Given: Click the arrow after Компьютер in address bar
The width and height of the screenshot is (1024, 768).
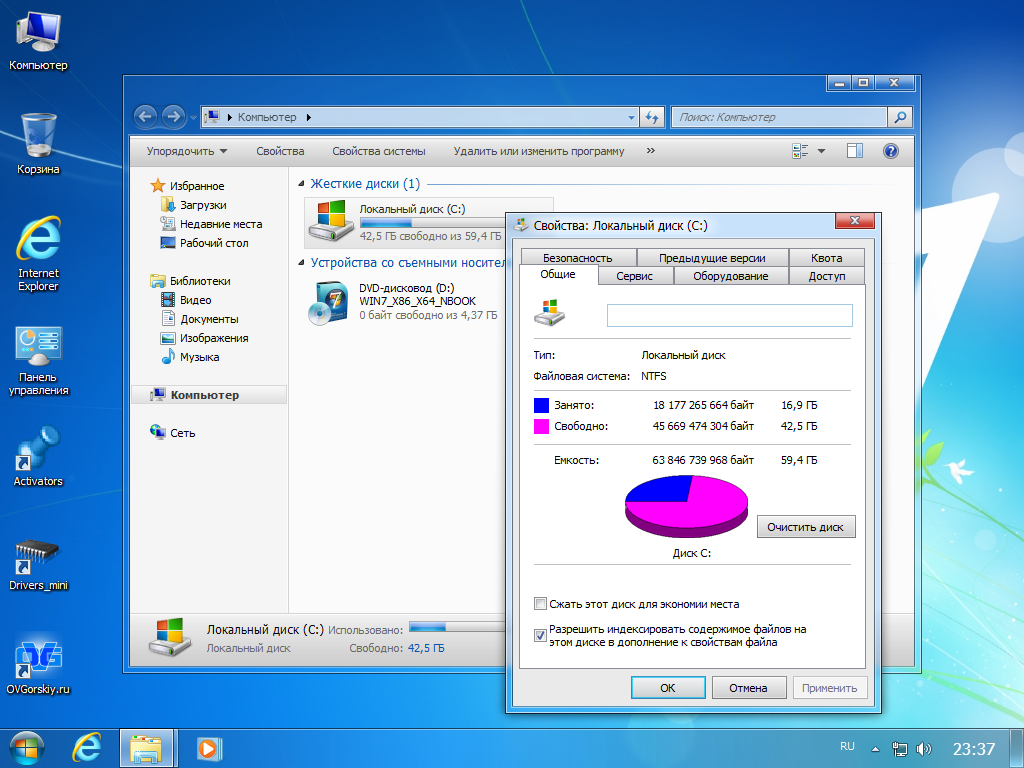Looking at the screenshot, I should pyautogui.click(x=308, y=118).
